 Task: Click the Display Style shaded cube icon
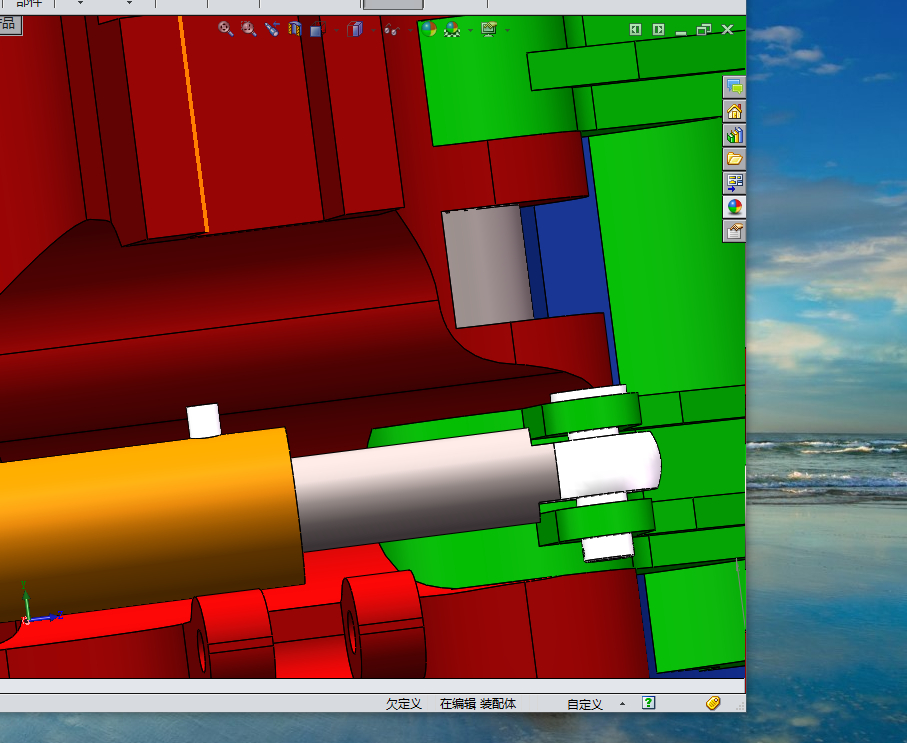coord(355,29)
